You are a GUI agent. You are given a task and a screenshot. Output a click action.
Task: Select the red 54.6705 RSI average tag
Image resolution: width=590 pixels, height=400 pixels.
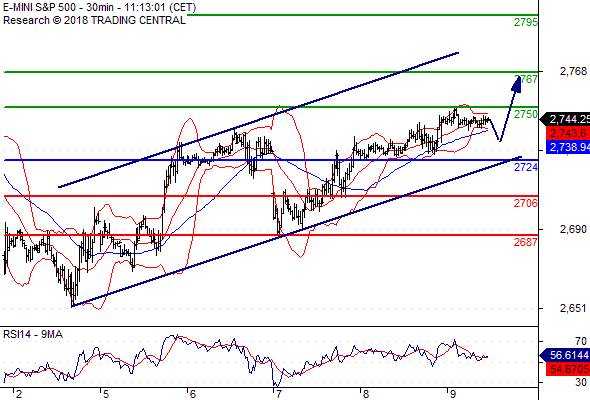coord(568,369)
